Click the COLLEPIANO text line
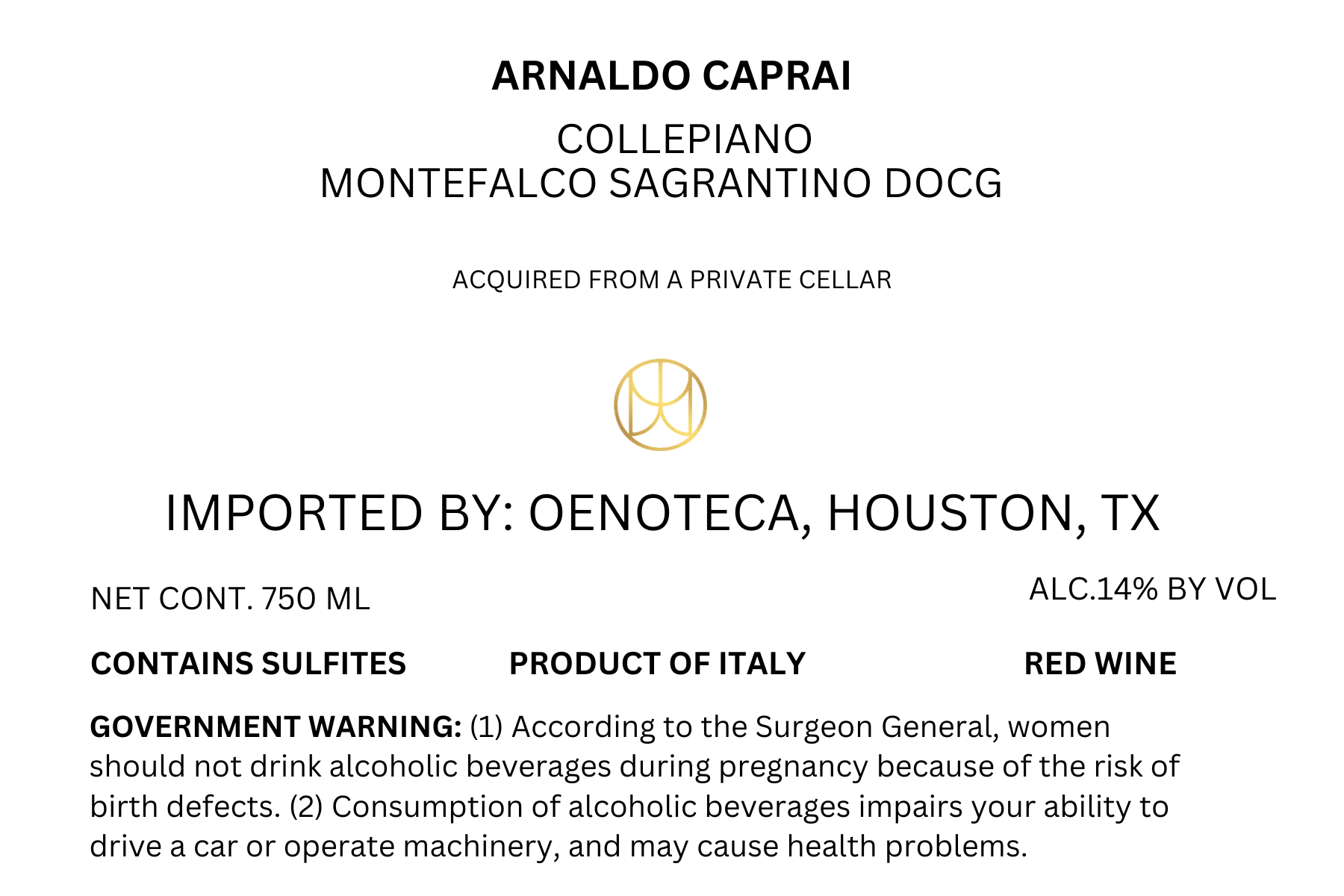The image size is (1344, 896). [685, 139]
